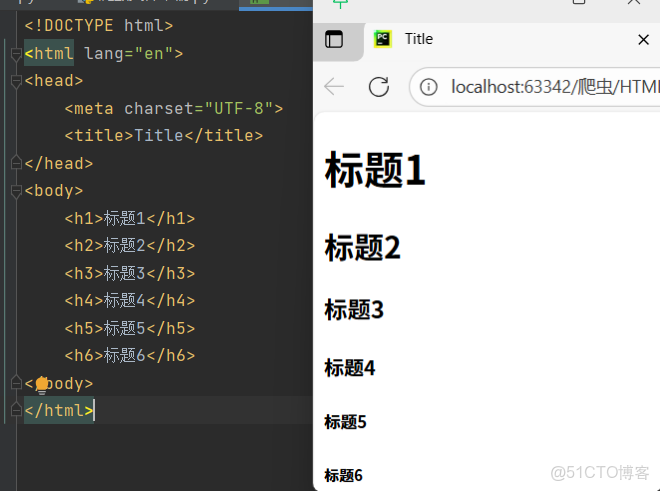This screenshot has height=491, width=660.
Task: Collapse the html tag fold marker
Action: 16,54
